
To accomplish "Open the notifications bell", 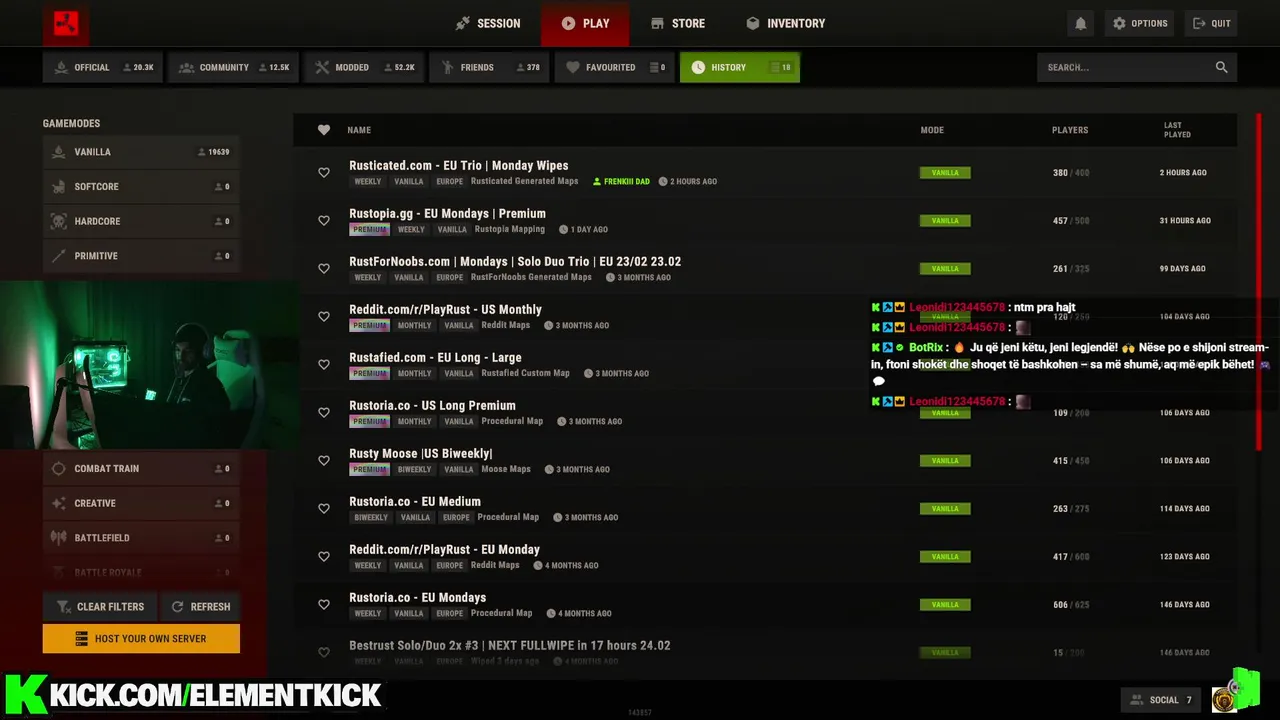I will (x=1080, y=23).
